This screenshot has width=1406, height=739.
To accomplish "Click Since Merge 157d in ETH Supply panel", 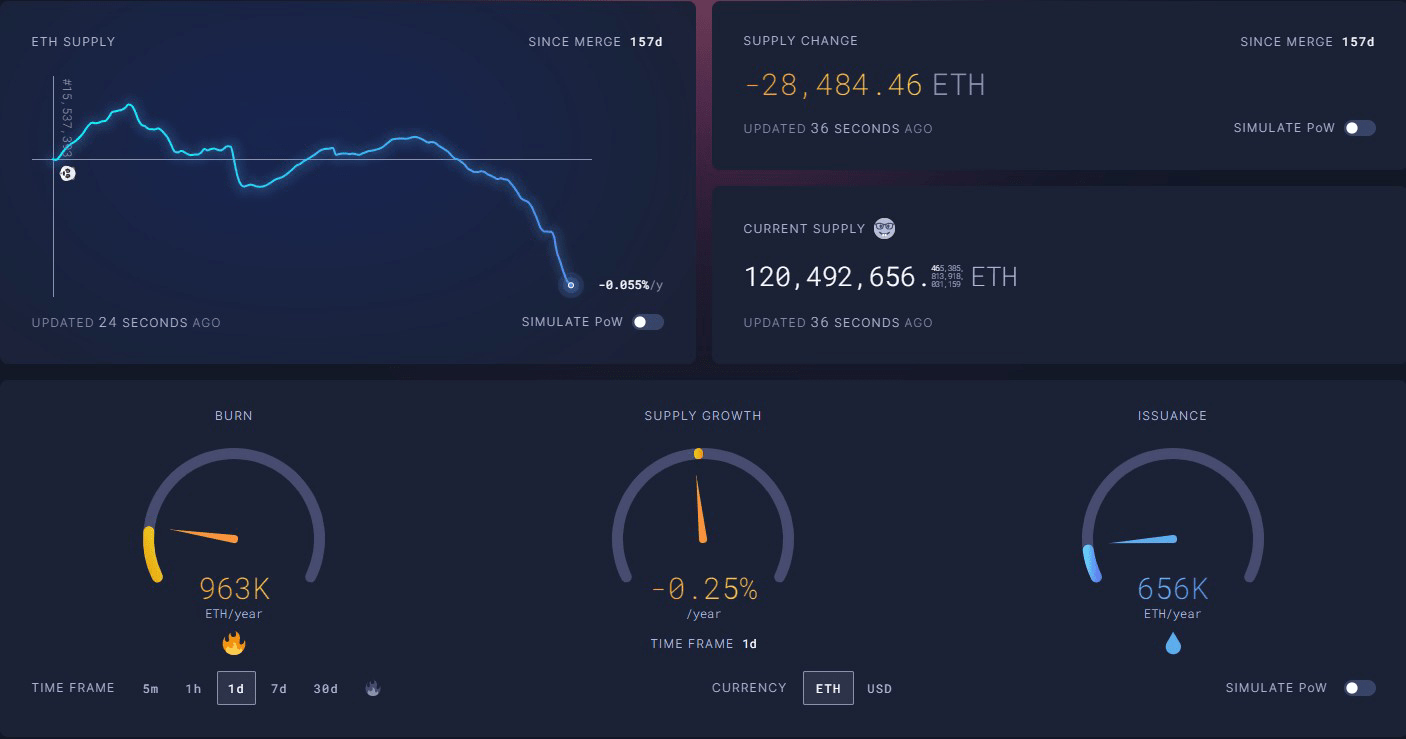I will click(x=596, y=42).
